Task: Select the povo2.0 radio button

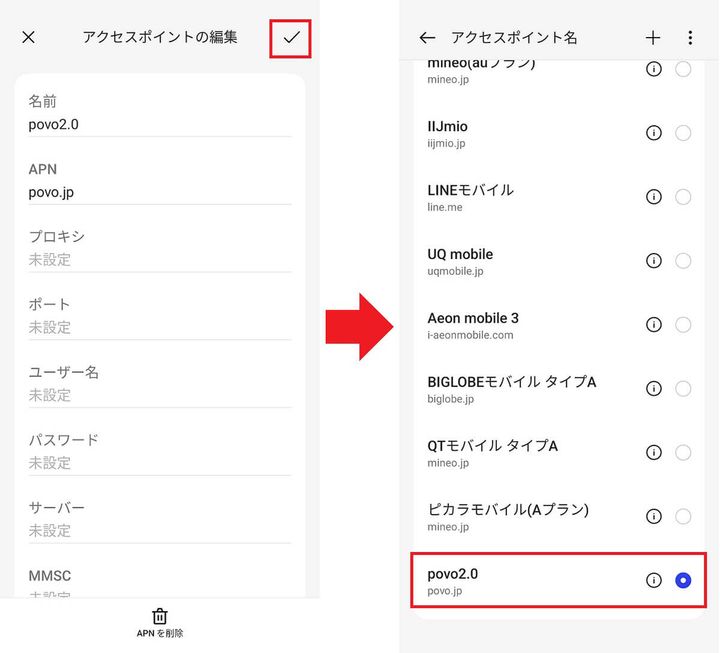Action: [683, 580]
